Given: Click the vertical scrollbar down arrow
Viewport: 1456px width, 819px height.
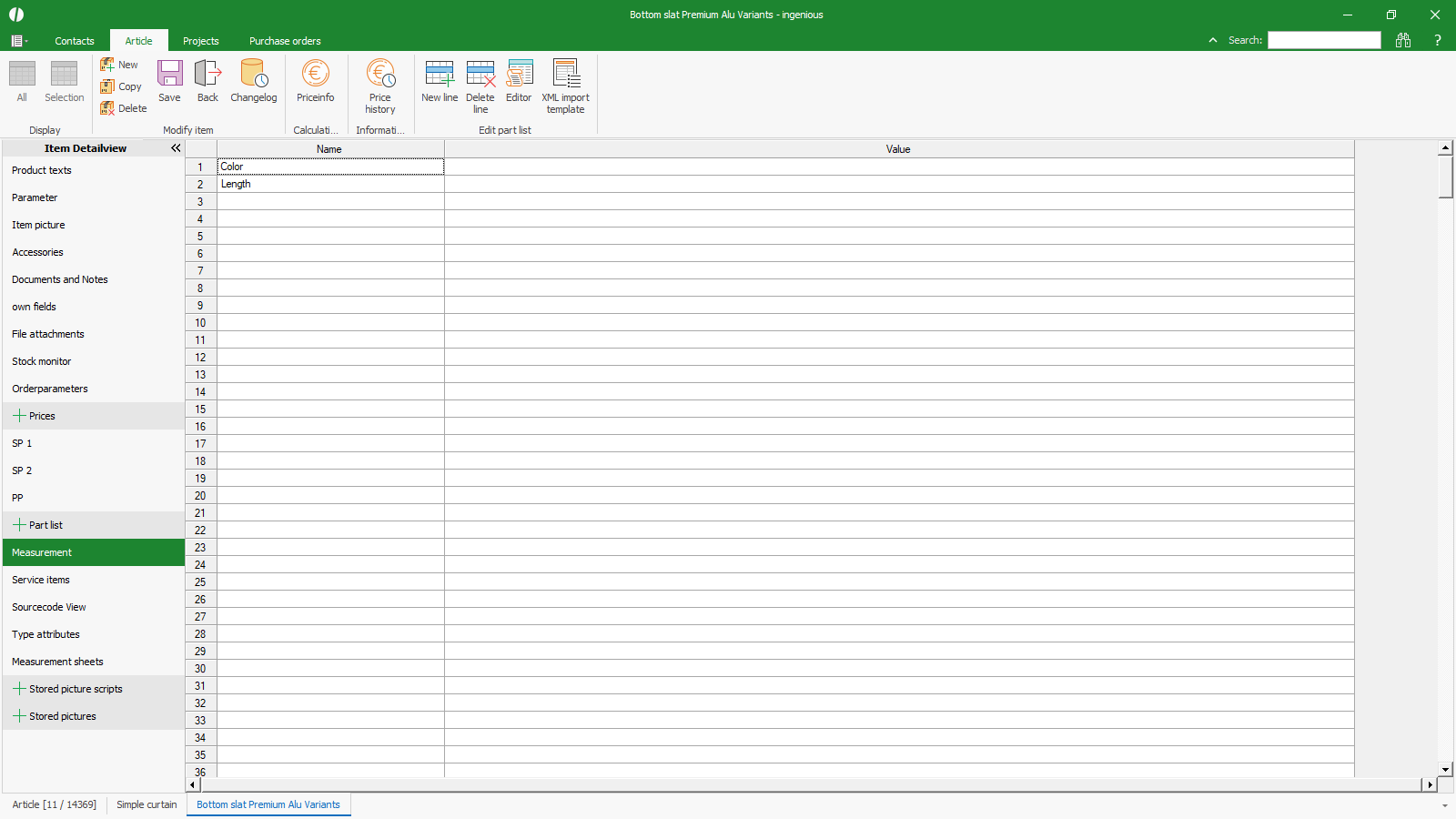Looking at the screenshot, I should pos(1445,770).
